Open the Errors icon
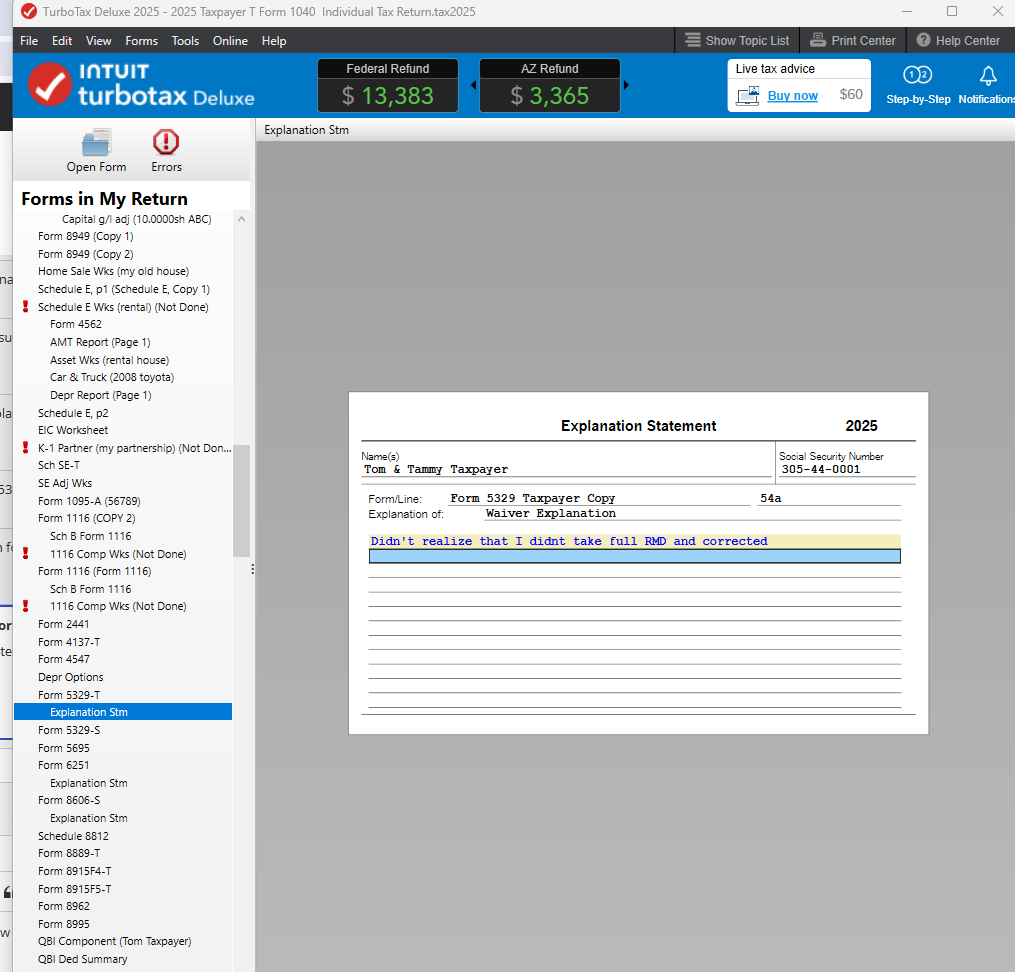1015x972 pixels. tap(166, 143)
